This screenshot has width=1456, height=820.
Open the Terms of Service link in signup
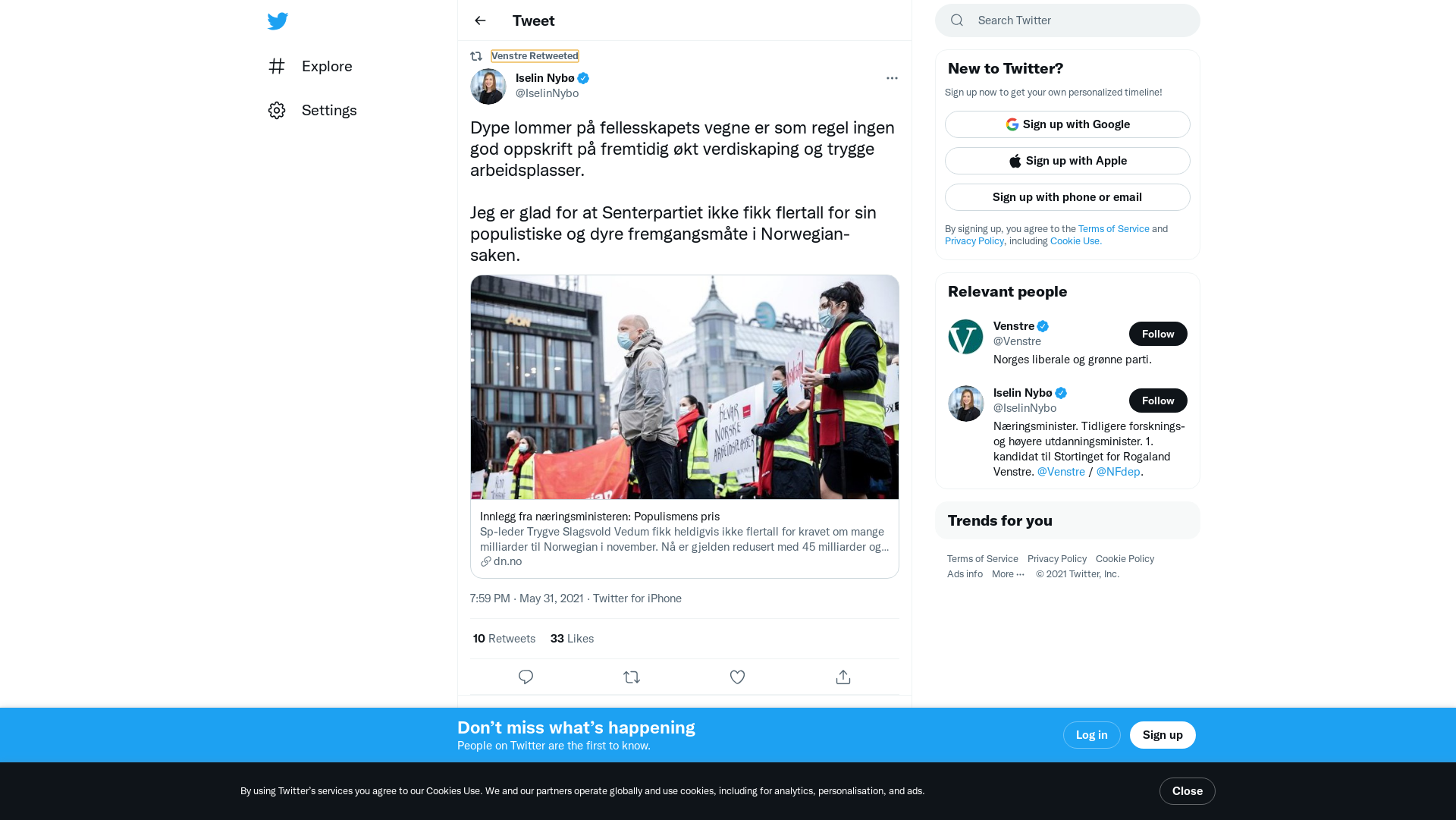tap(1113, 229)
